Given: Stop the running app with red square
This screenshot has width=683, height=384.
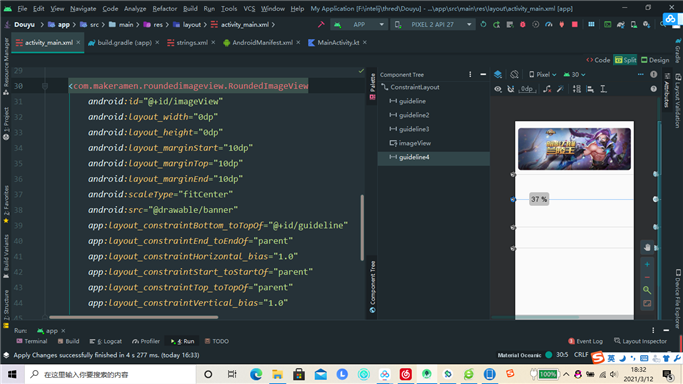Looking at the screenshot, I should [575, 25].
